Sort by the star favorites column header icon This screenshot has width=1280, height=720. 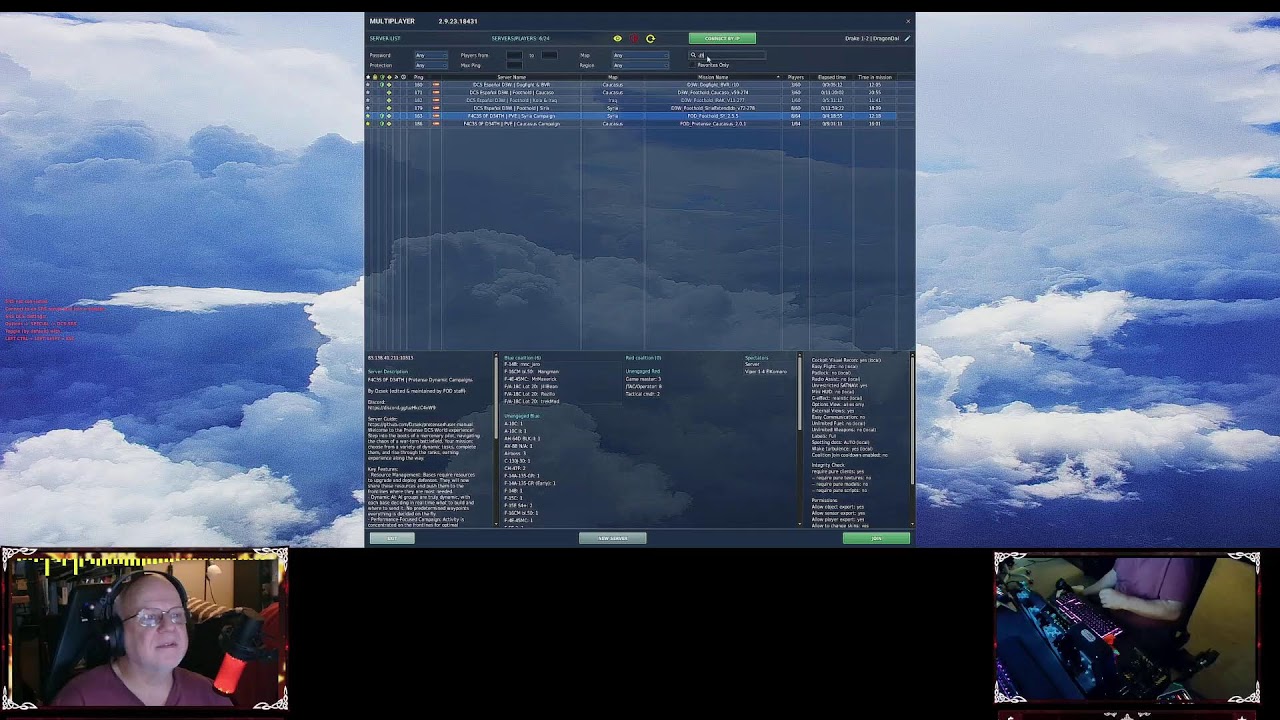pos(368,77)
